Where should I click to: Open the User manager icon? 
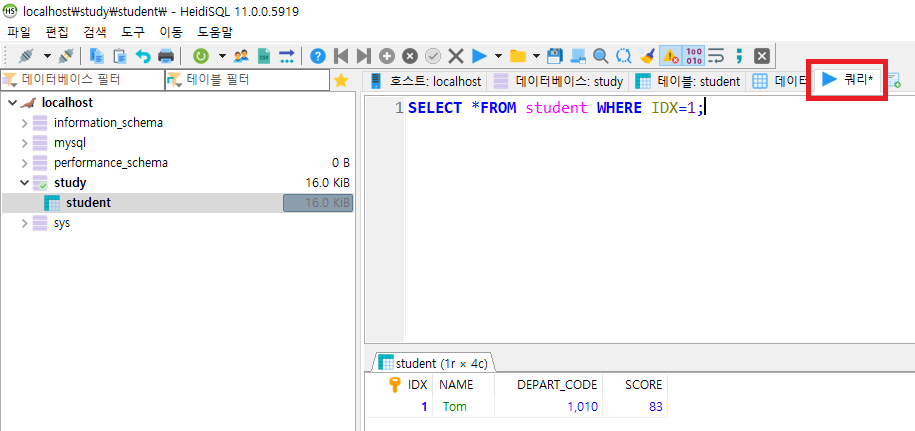[241, 56]
